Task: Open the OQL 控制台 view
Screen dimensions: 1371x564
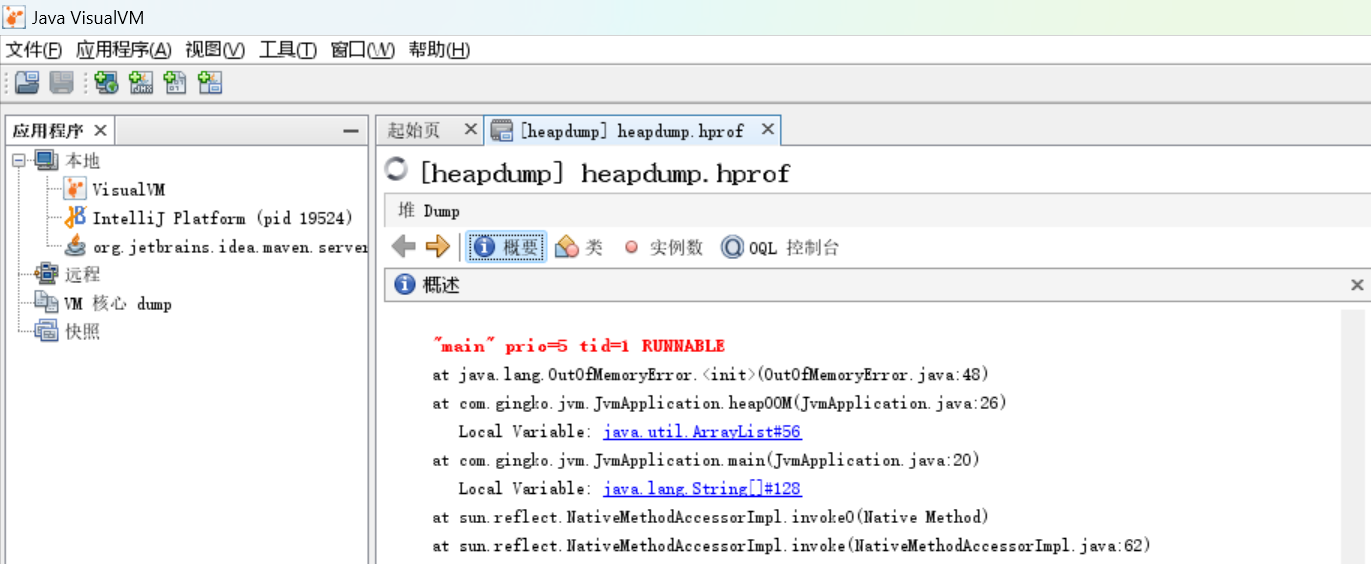Action: [780, 247]
